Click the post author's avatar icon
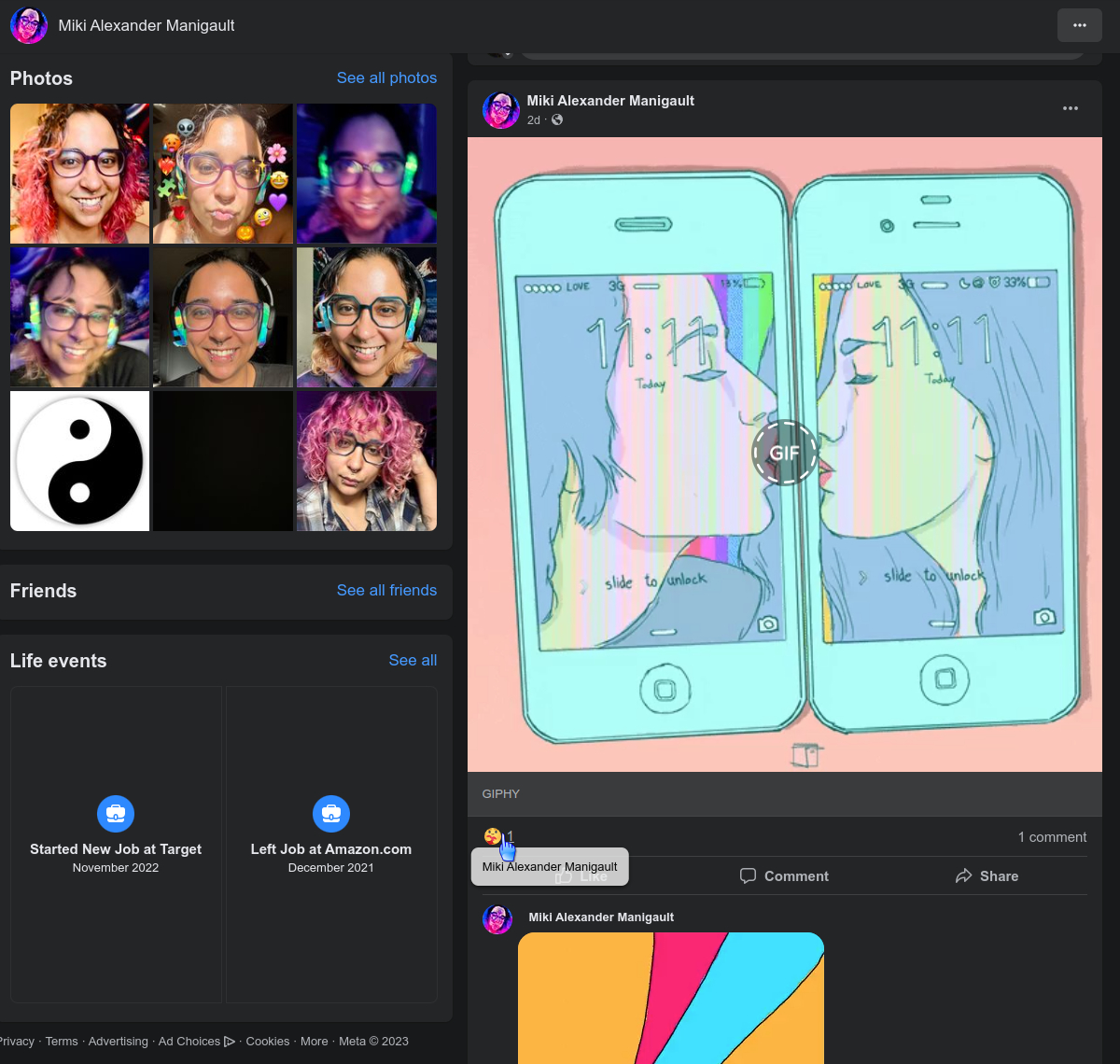The image size is (1120, 1064). point(501,110)
